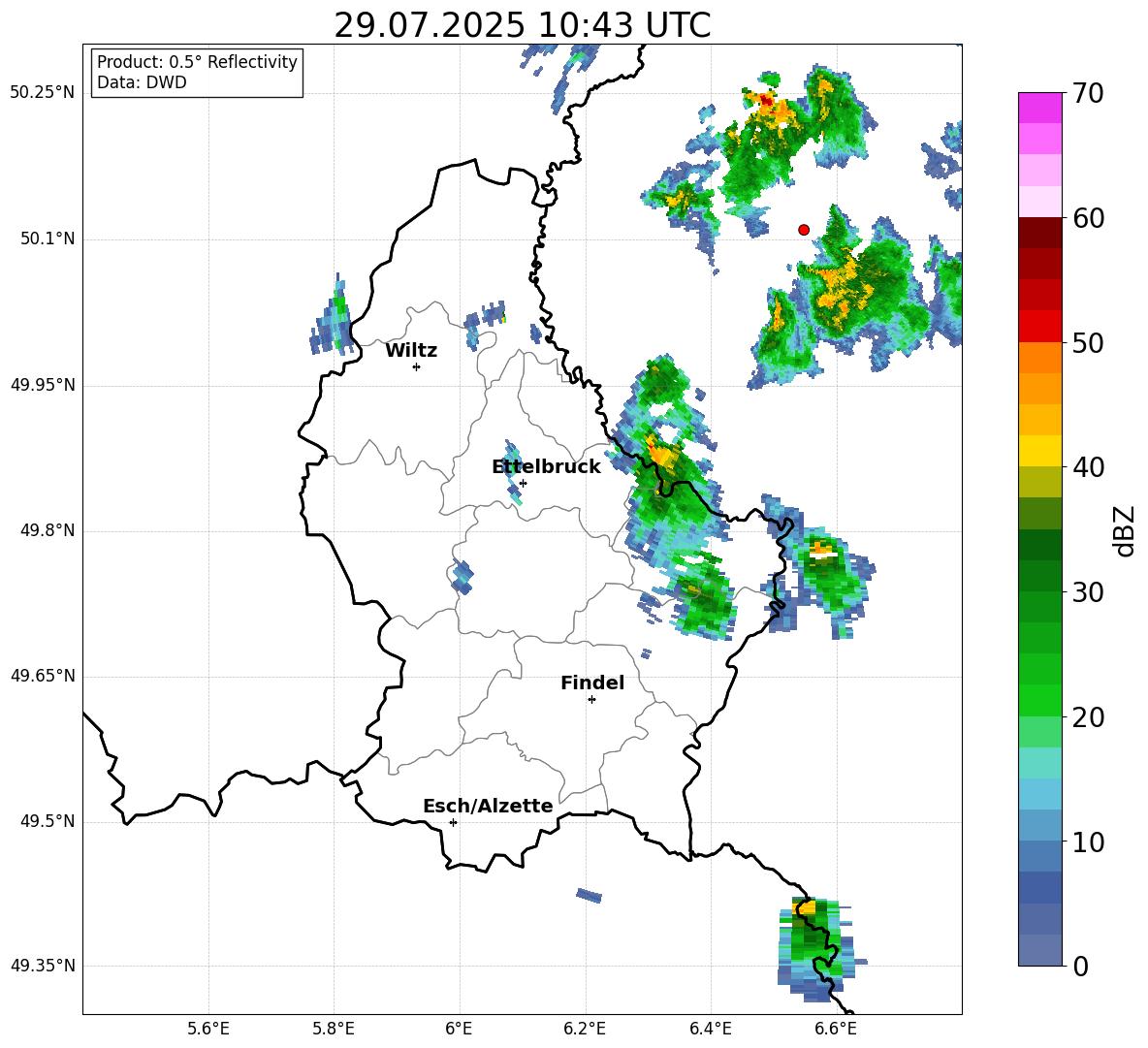The width and height of the screenshot is (1148, 1048).
Task: Select the Wiltz city label
Action: [x=411, y=351]
